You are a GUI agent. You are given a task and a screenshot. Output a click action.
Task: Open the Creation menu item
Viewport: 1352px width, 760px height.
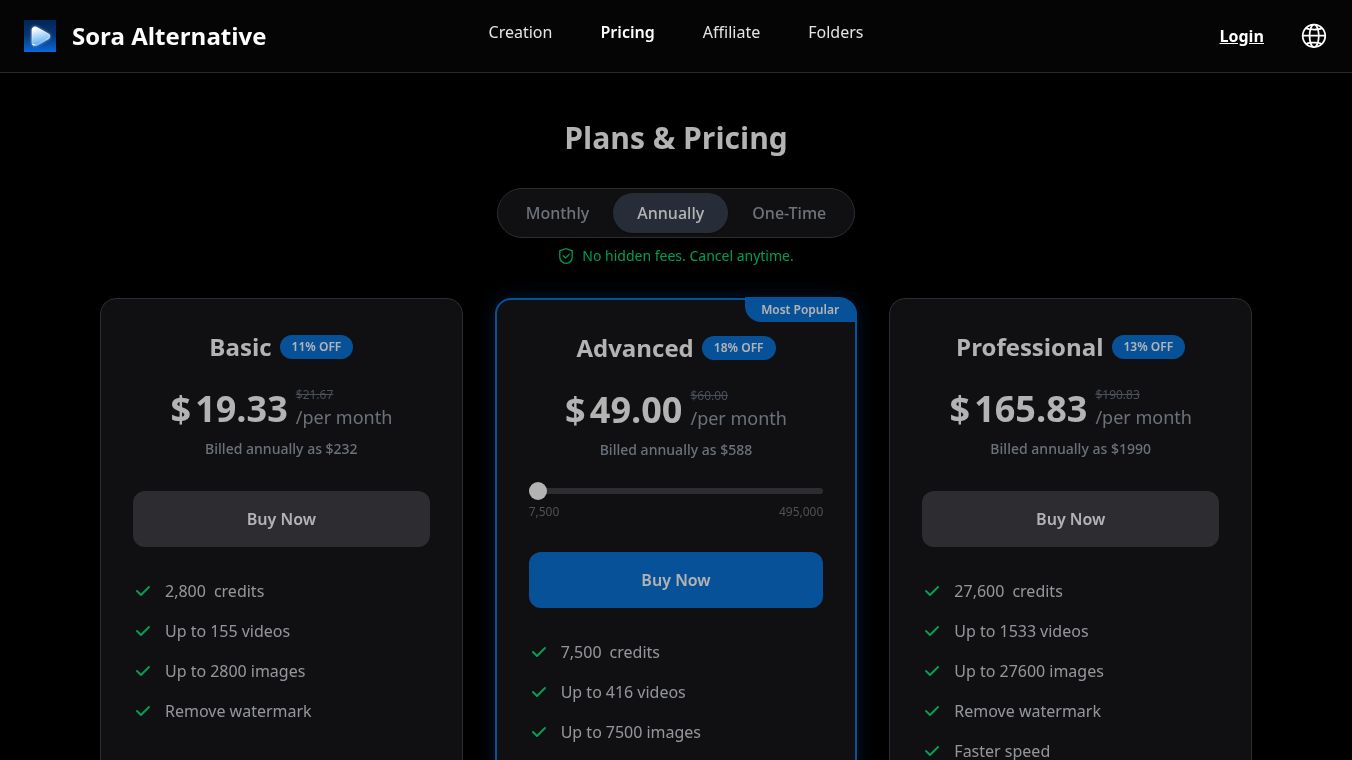[520, 32]
